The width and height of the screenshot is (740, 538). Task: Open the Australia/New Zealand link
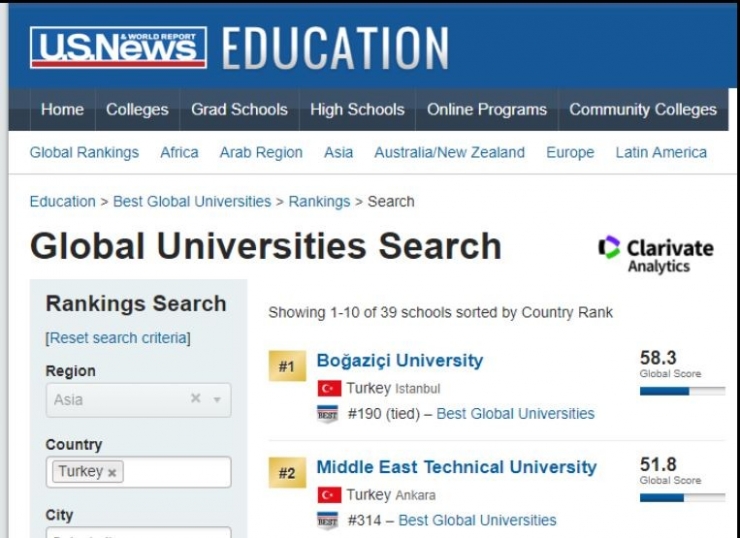coord(449,152)
